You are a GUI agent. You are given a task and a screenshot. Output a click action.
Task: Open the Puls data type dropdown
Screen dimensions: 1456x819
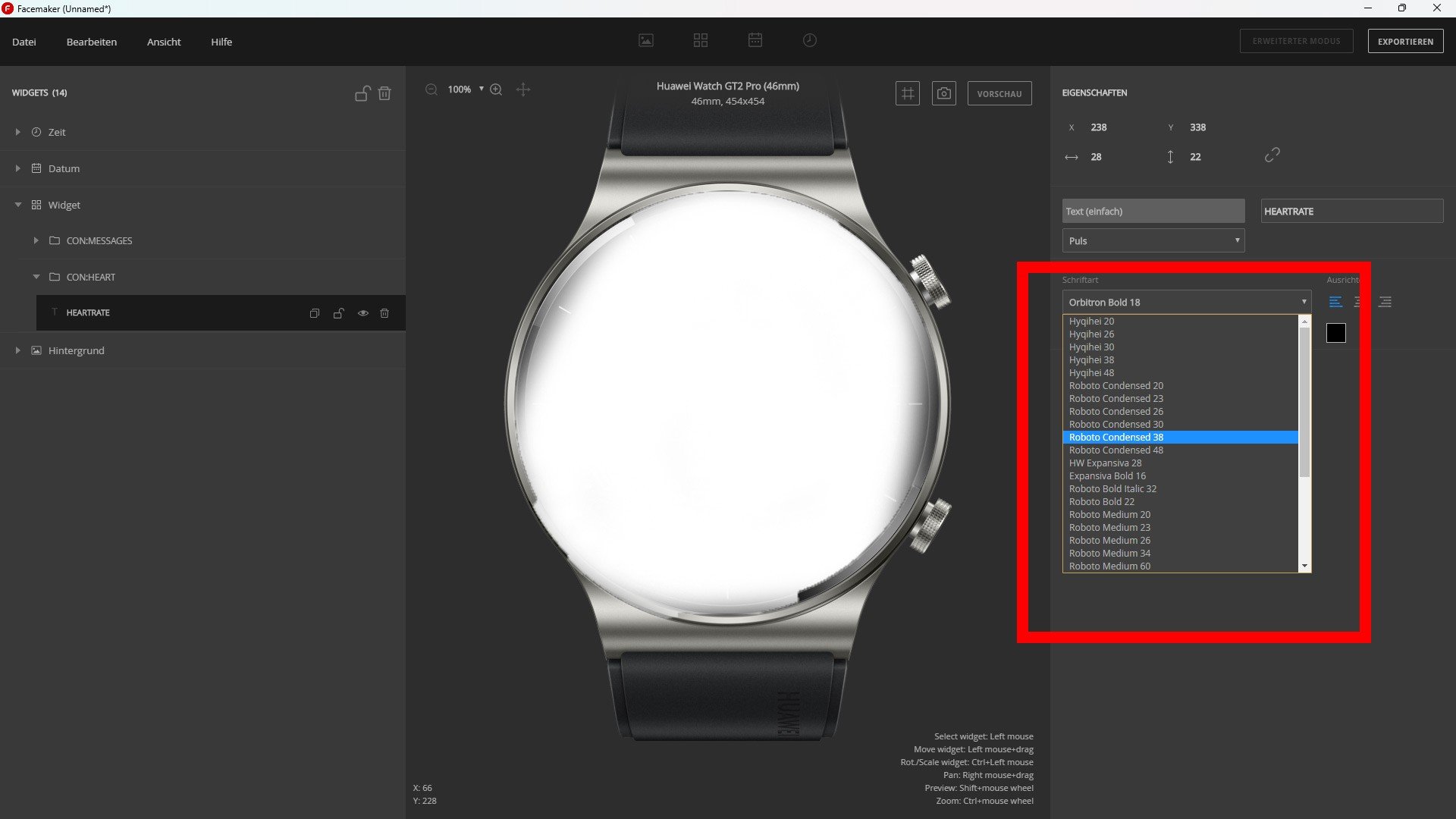click(1153, 241)
